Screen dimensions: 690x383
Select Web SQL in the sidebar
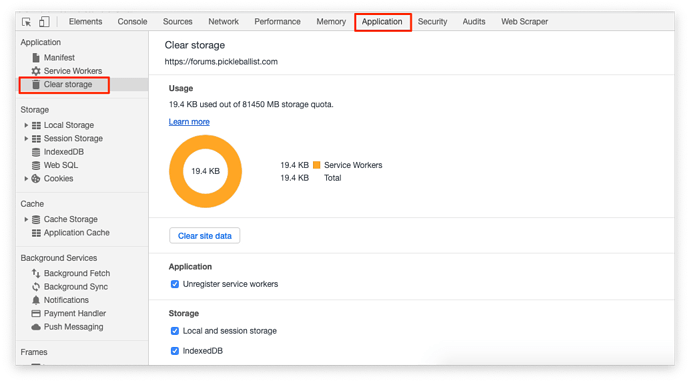61,166
